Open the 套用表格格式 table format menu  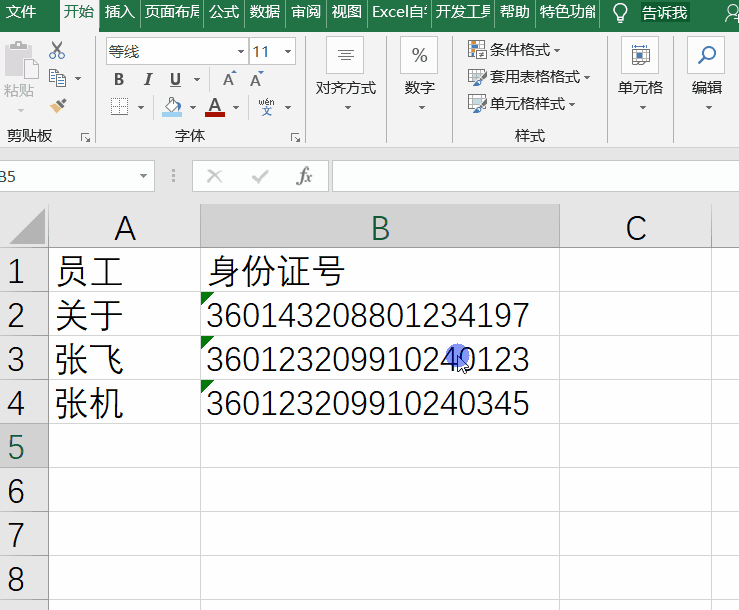[x=529, y=76]
